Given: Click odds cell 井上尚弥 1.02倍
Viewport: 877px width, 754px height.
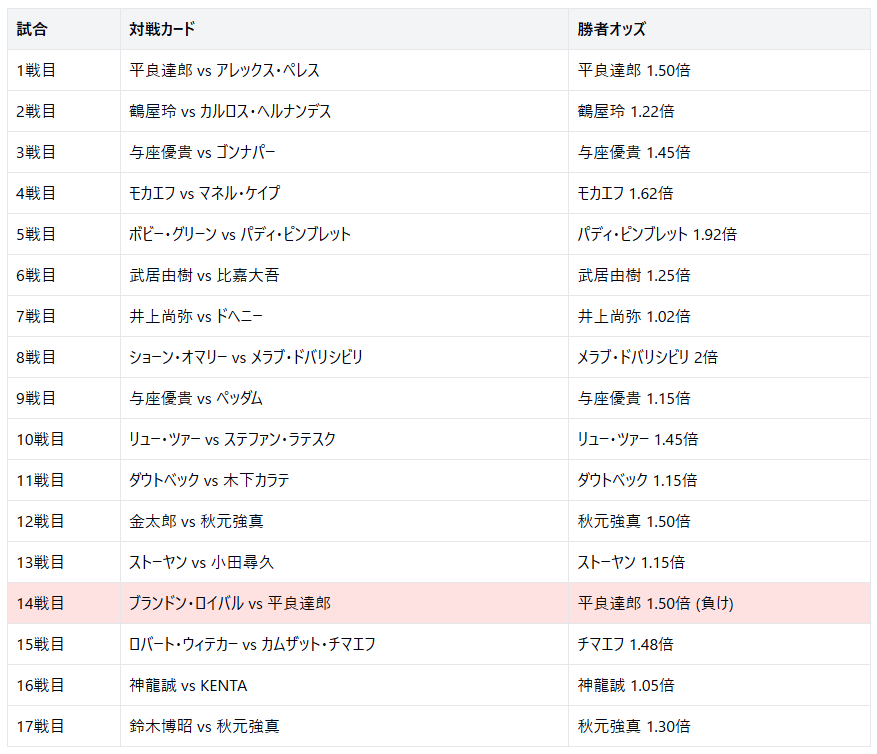Looking at the screenshot, I should [633, 316].
